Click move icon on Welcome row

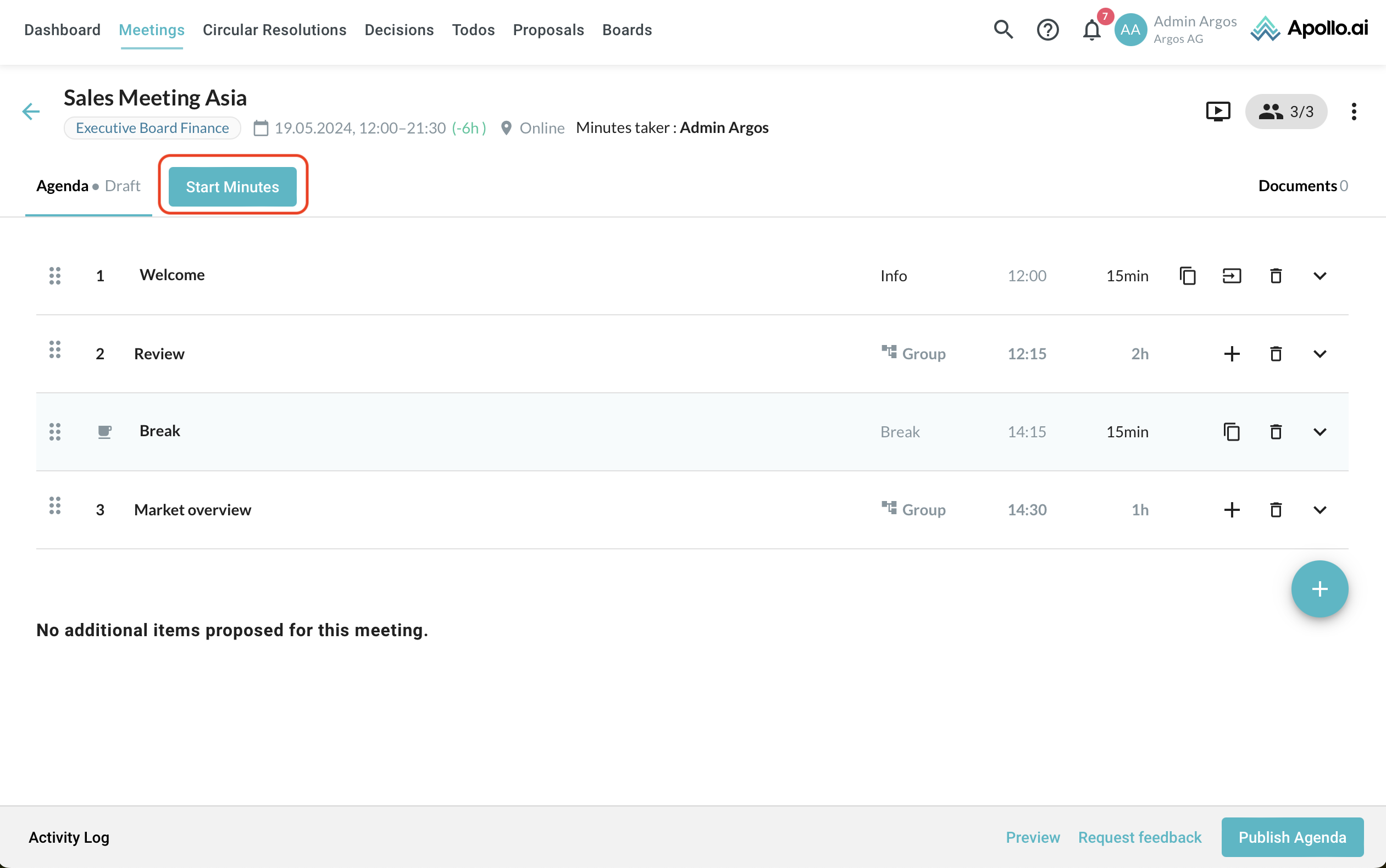click(1232, 276)
